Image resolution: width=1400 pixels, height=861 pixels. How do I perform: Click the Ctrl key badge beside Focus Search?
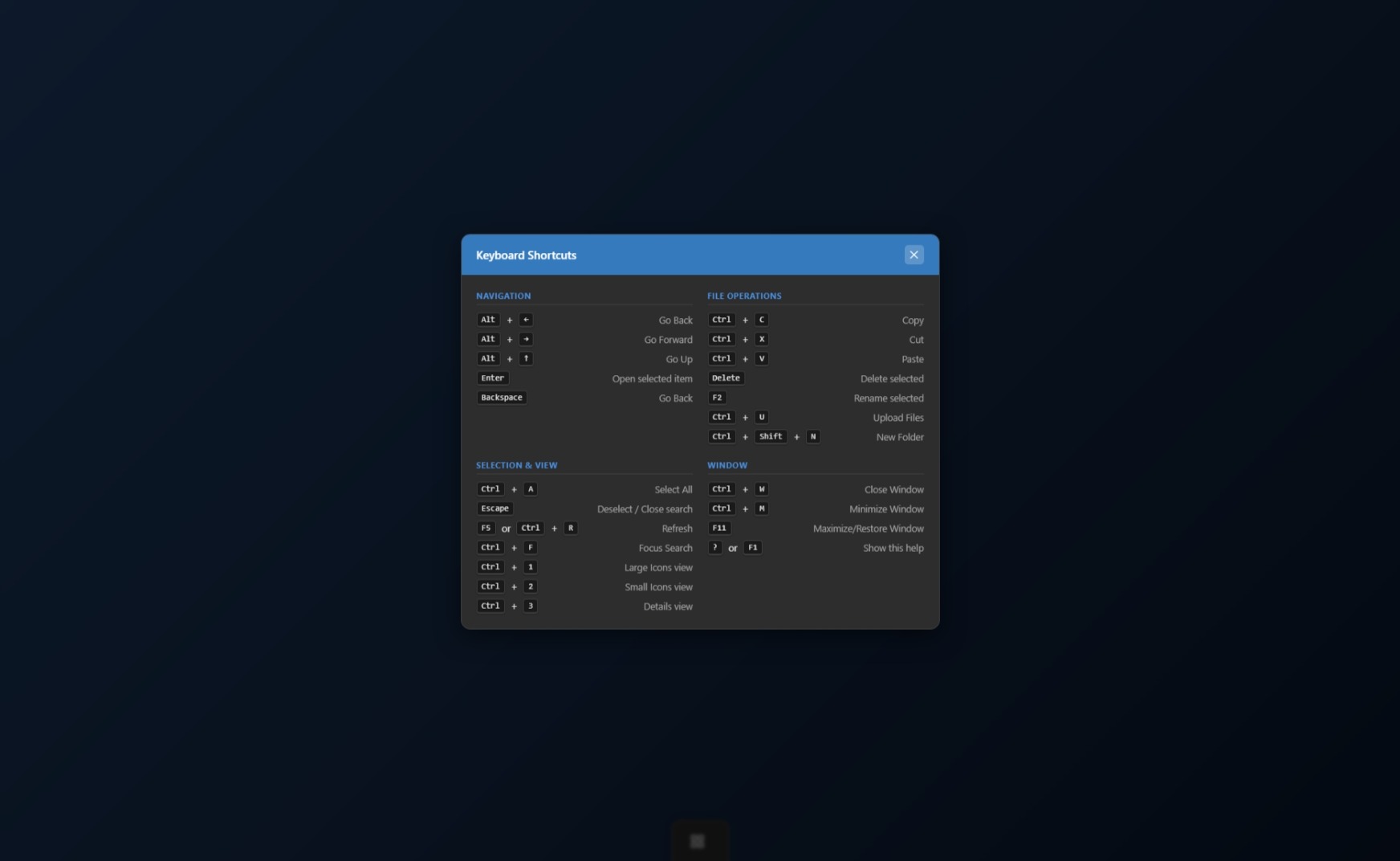click(x=490, y=547)
